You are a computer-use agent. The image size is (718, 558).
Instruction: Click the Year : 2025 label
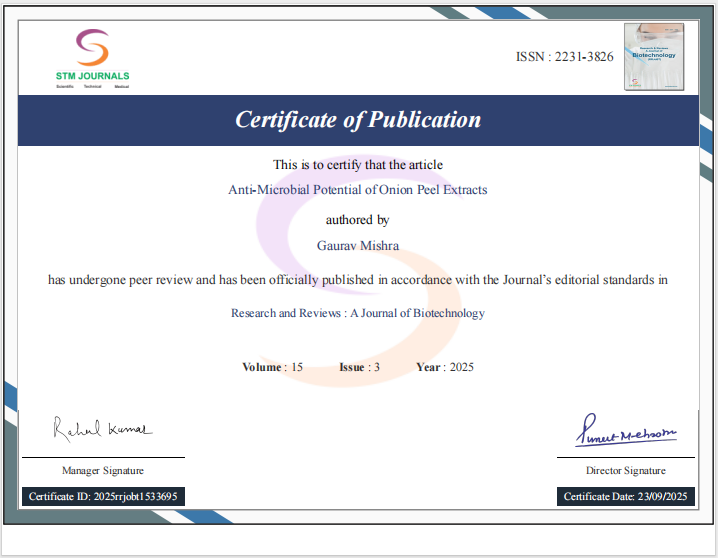(x=444, y=367)
